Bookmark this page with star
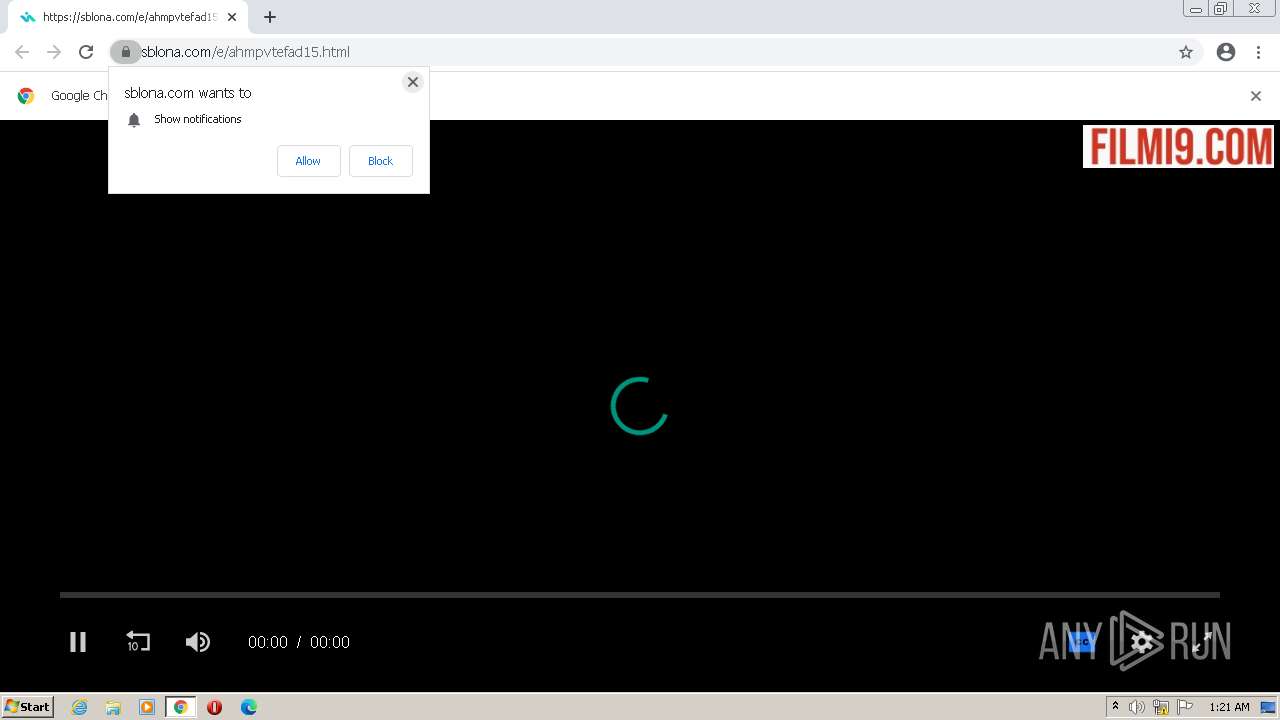1280x720 pixels. (1186, 52)
